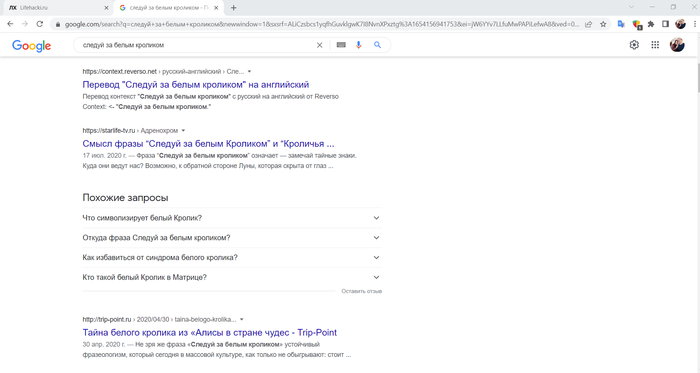The width and height of the screenshot is (700, 373).
Task: Open dropdown arrow next to context.reverso.net URL
Action: (250, 71)
